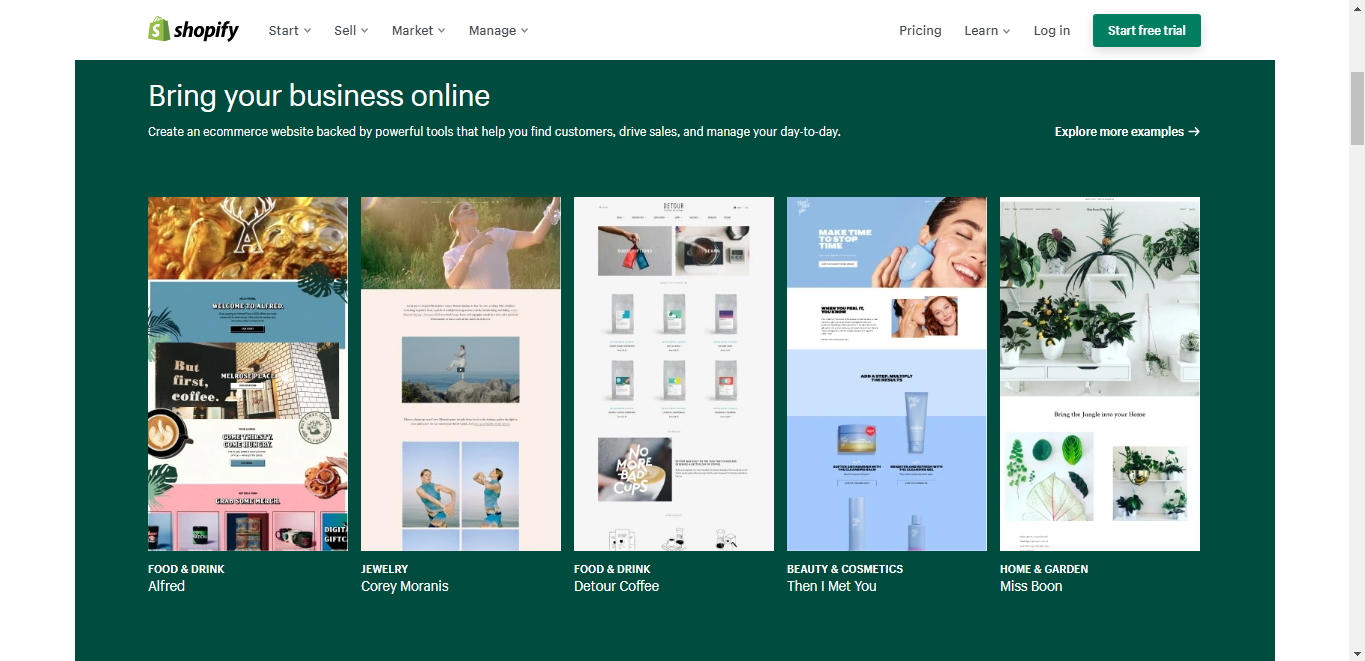Expand the Start dropdown menu
This screenshot has height=661, width=1365.
(289, 31)
